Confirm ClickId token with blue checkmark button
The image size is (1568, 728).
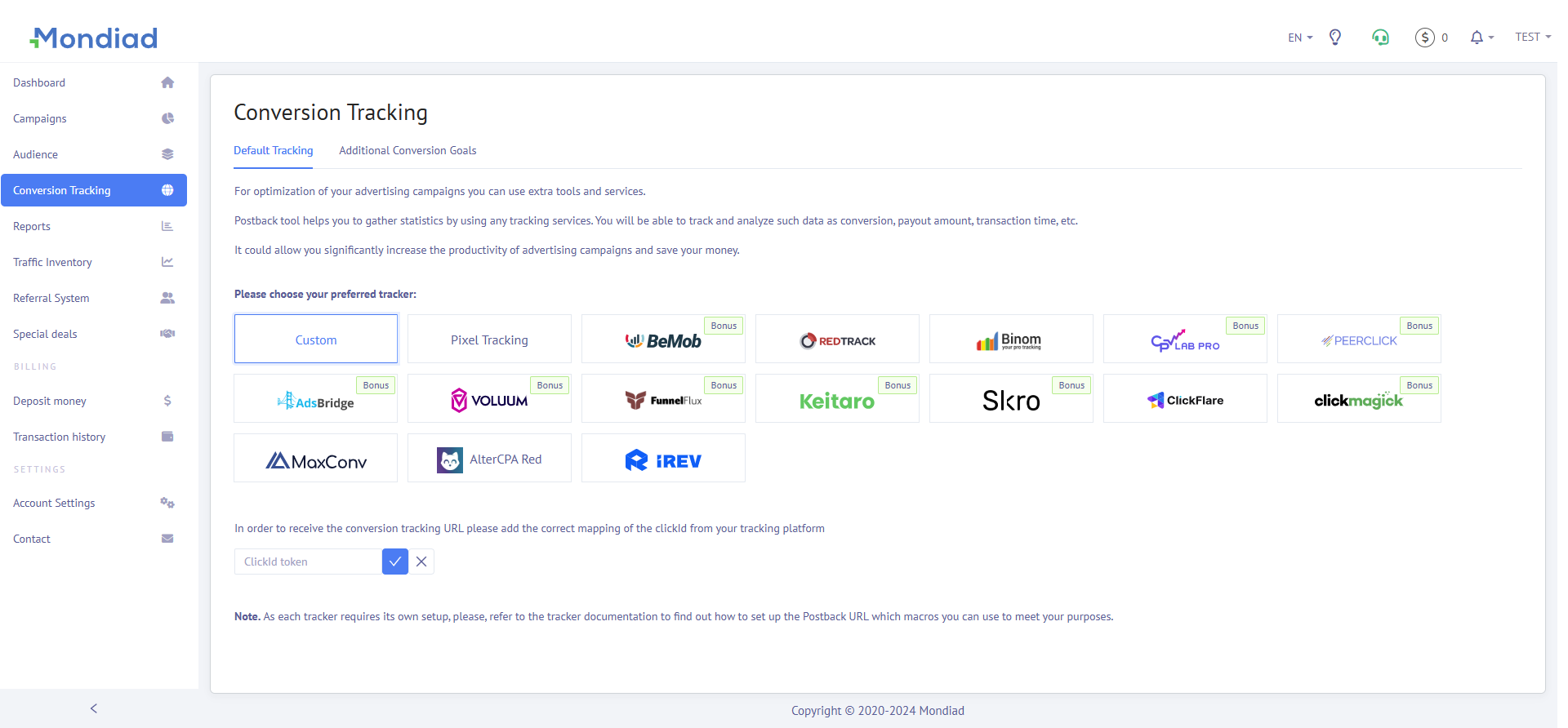pyautogui.click(x=395, y=562)
